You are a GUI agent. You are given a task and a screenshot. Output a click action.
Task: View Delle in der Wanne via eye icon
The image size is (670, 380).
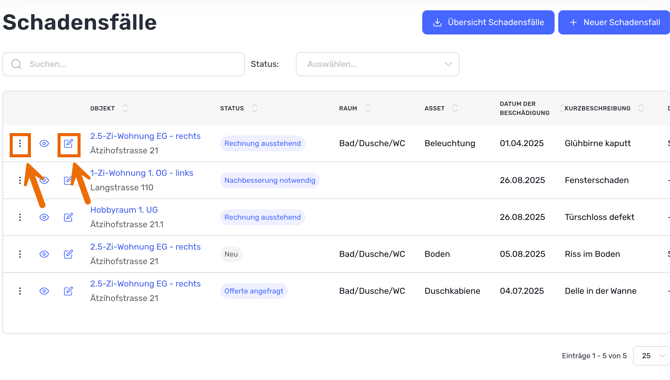pos(44,291)
